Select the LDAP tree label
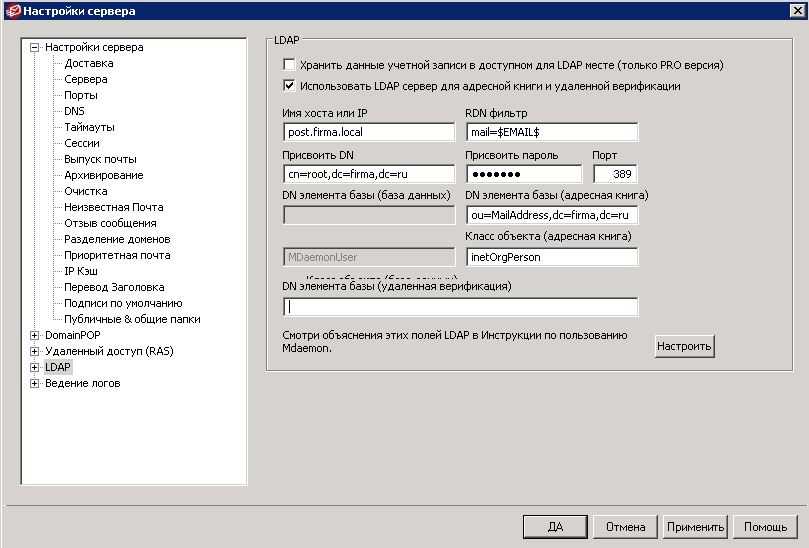The height and width of the screenshot is (548, 809). click(x=57, y=367)
